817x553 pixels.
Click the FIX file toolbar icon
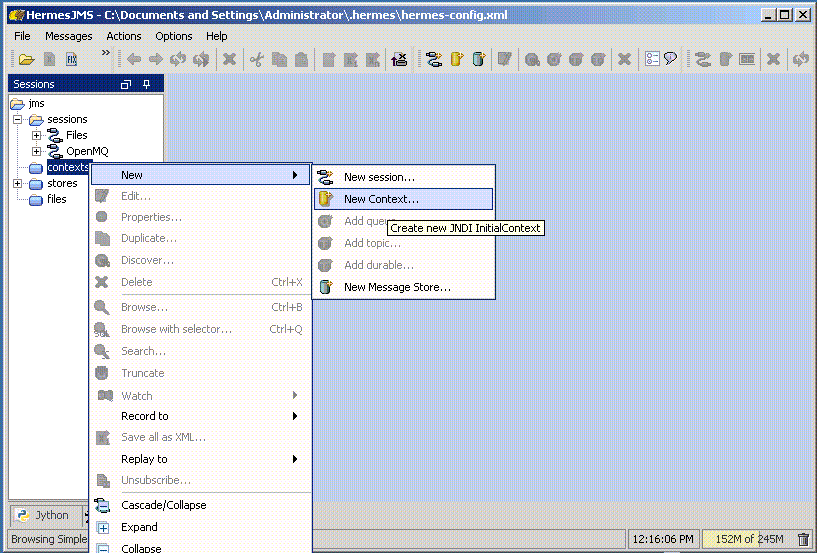pos(71,60)
